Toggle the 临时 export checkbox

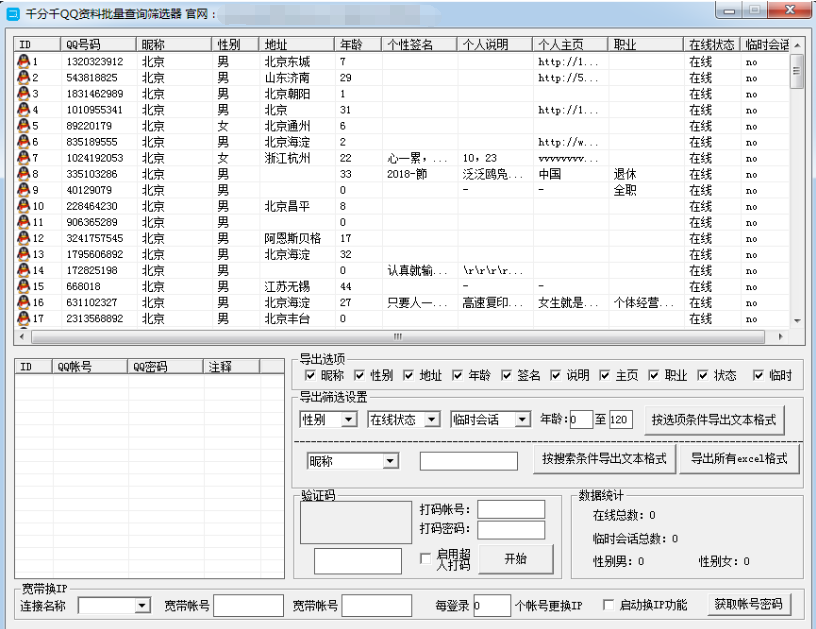(x=759, y=375)
